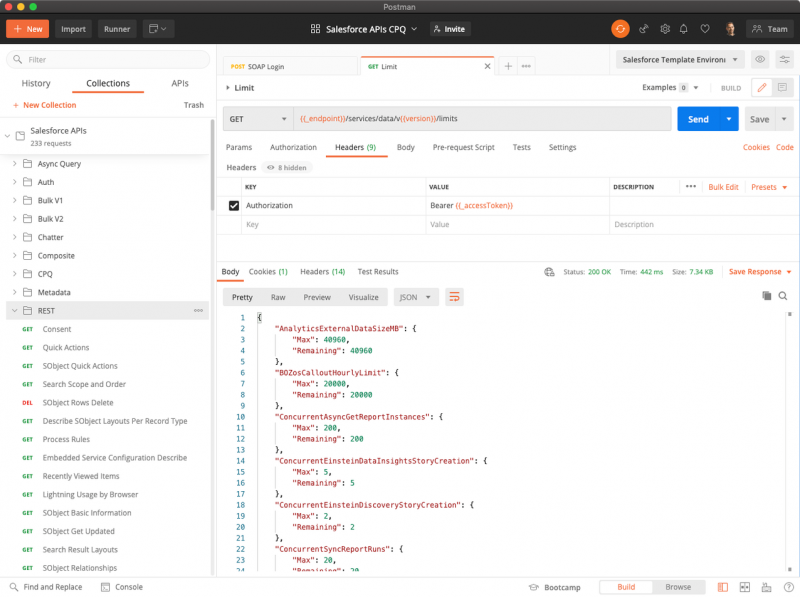Screen dimensions: 800x597
Task: Open the environment quick look eye
Action: click(x=760, y=60)
